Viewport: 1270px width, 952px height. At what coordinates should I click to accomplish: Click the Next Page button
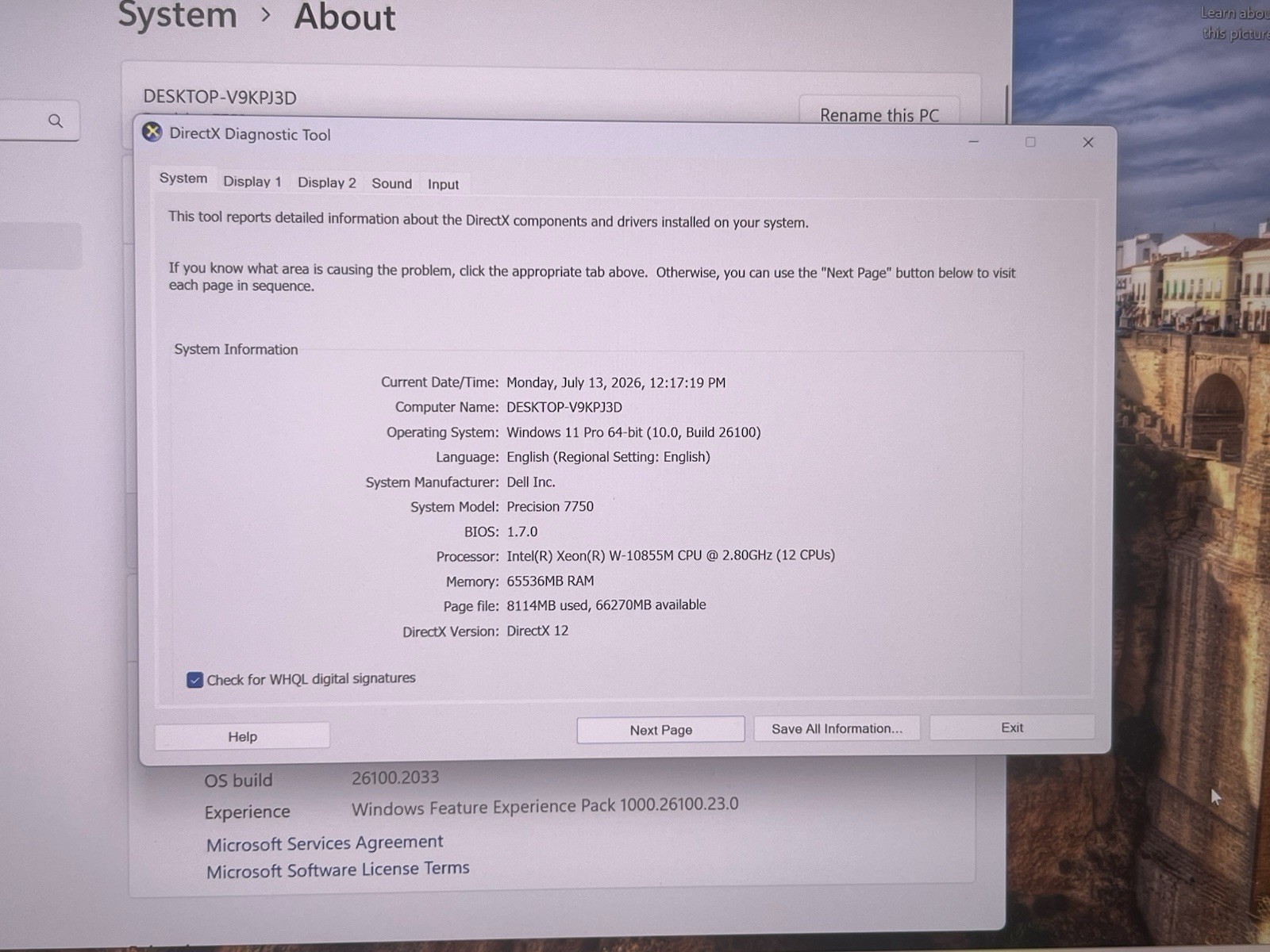pos(660,730)
